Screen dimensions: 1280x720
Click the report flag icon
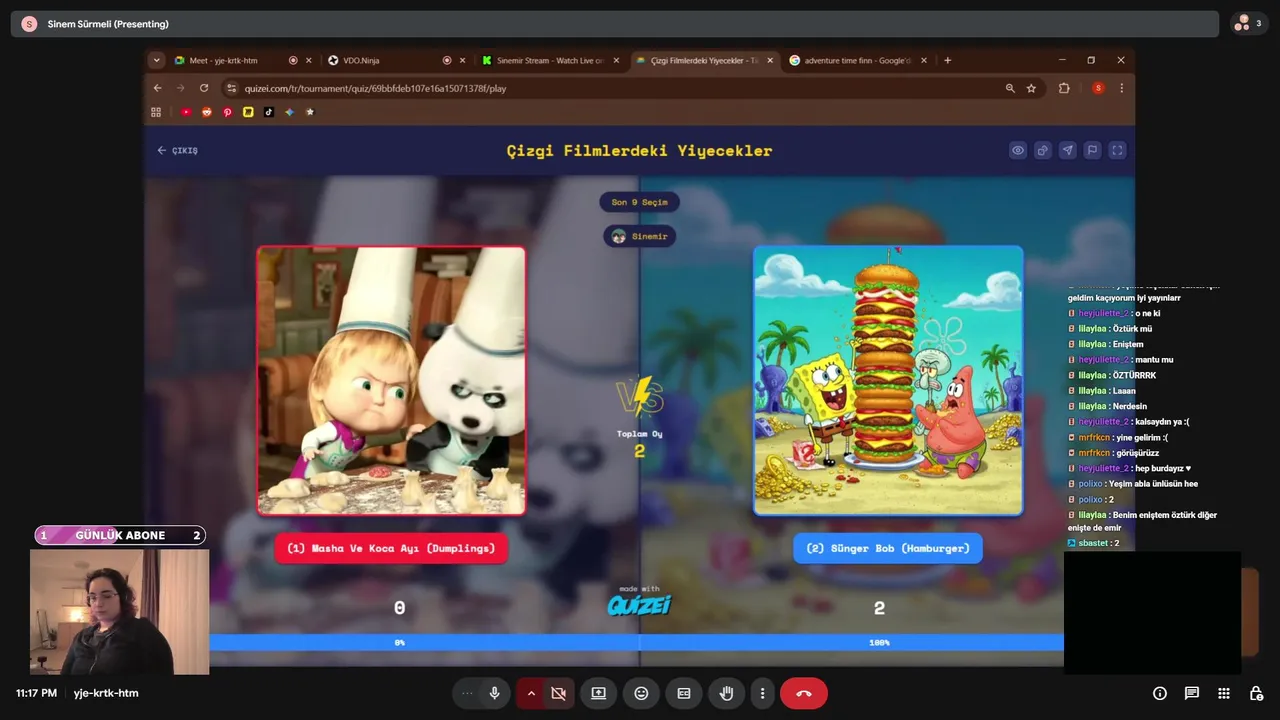coord(1093,151)
